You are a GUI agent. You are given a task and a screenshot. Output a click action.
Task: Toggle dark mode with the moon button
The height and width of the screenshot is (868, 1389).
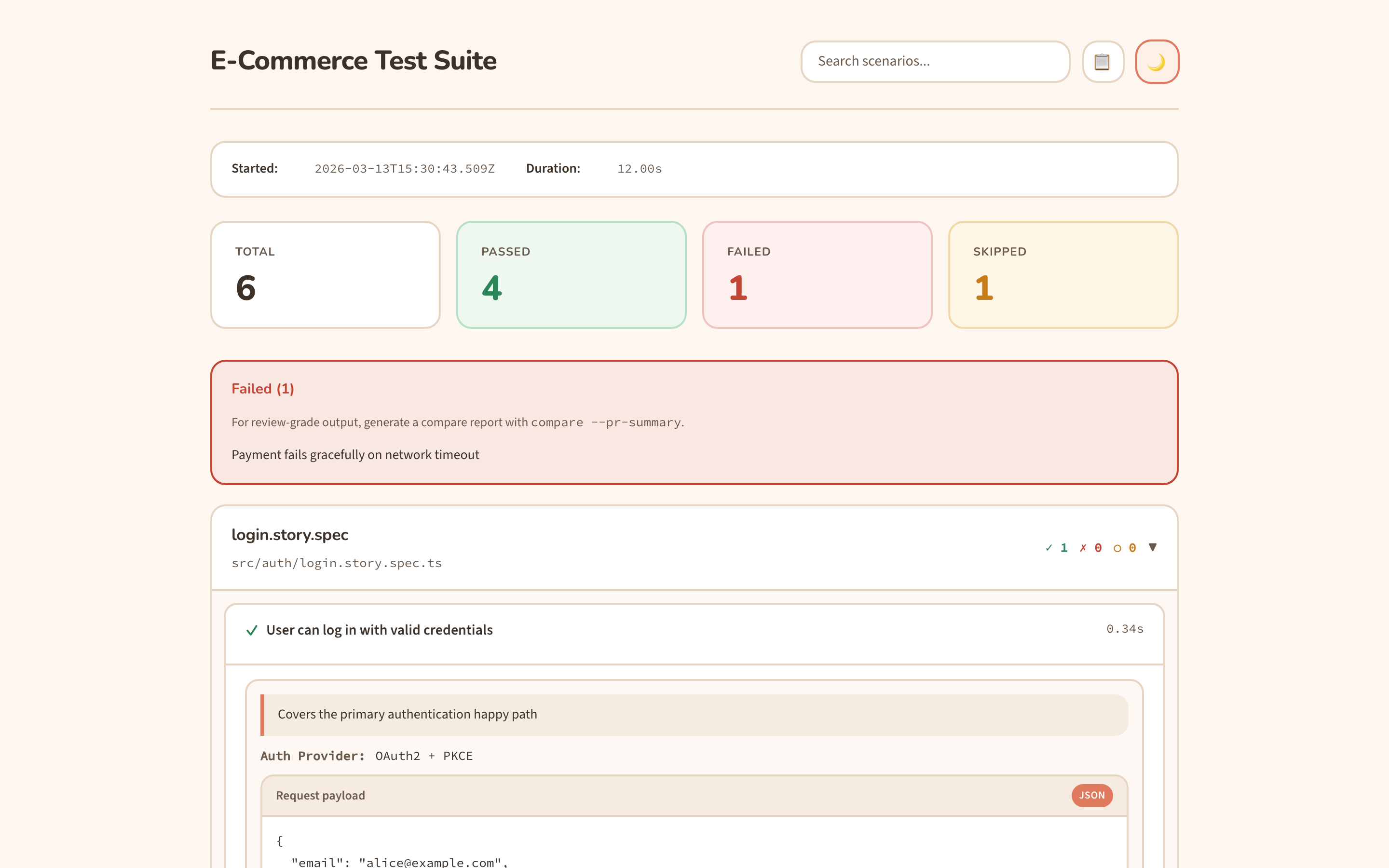click(x=1157, y=61)
